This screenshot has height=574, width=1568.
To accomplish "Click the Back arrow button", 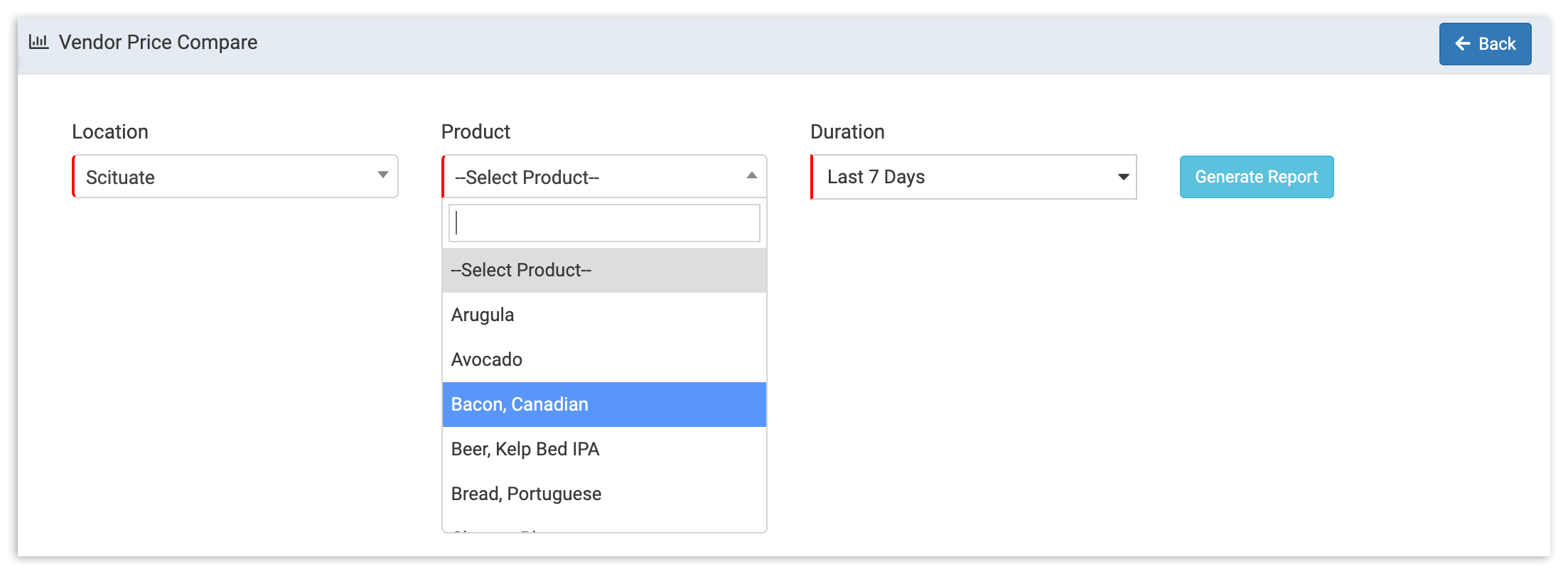I will point(1484,44).
